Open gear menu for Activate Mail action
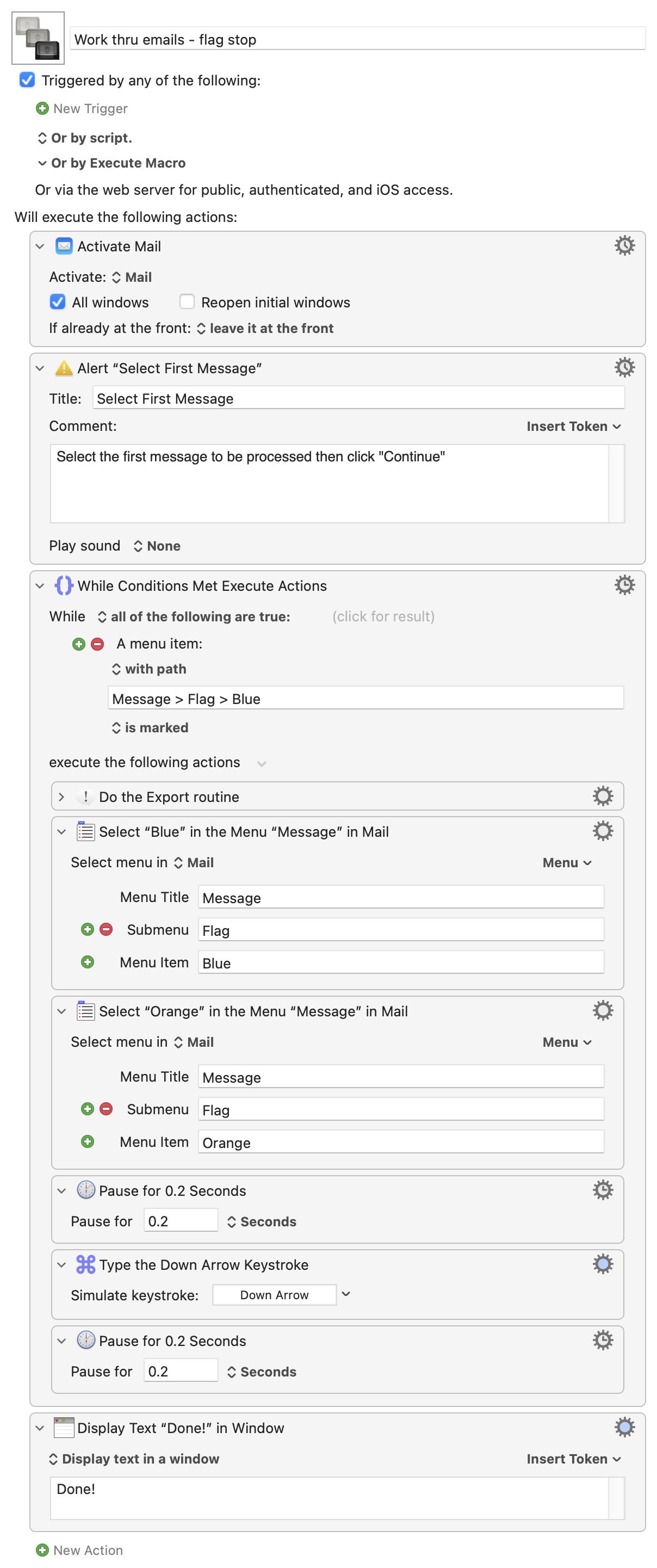Image resolution: width=657 pixels, height=1568 pixels. (623, 246)
